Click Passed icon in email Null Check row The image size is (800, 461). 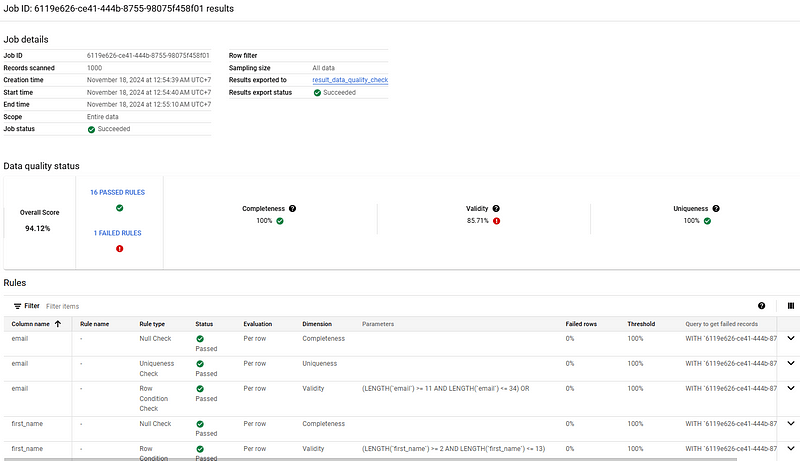(x=200, y=339)
